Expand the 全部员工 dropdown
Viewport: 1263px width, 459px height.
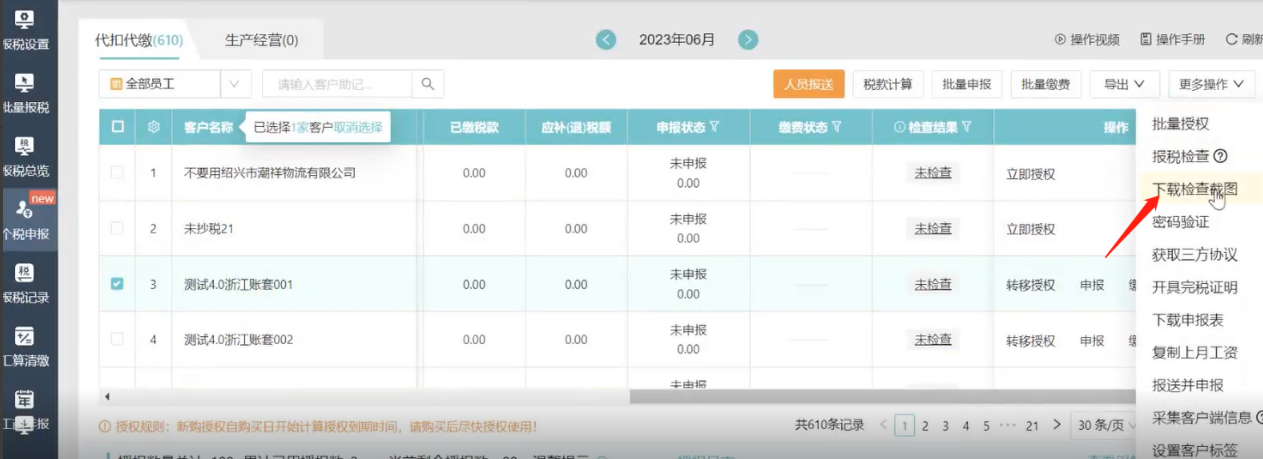(x=235, y=84)
